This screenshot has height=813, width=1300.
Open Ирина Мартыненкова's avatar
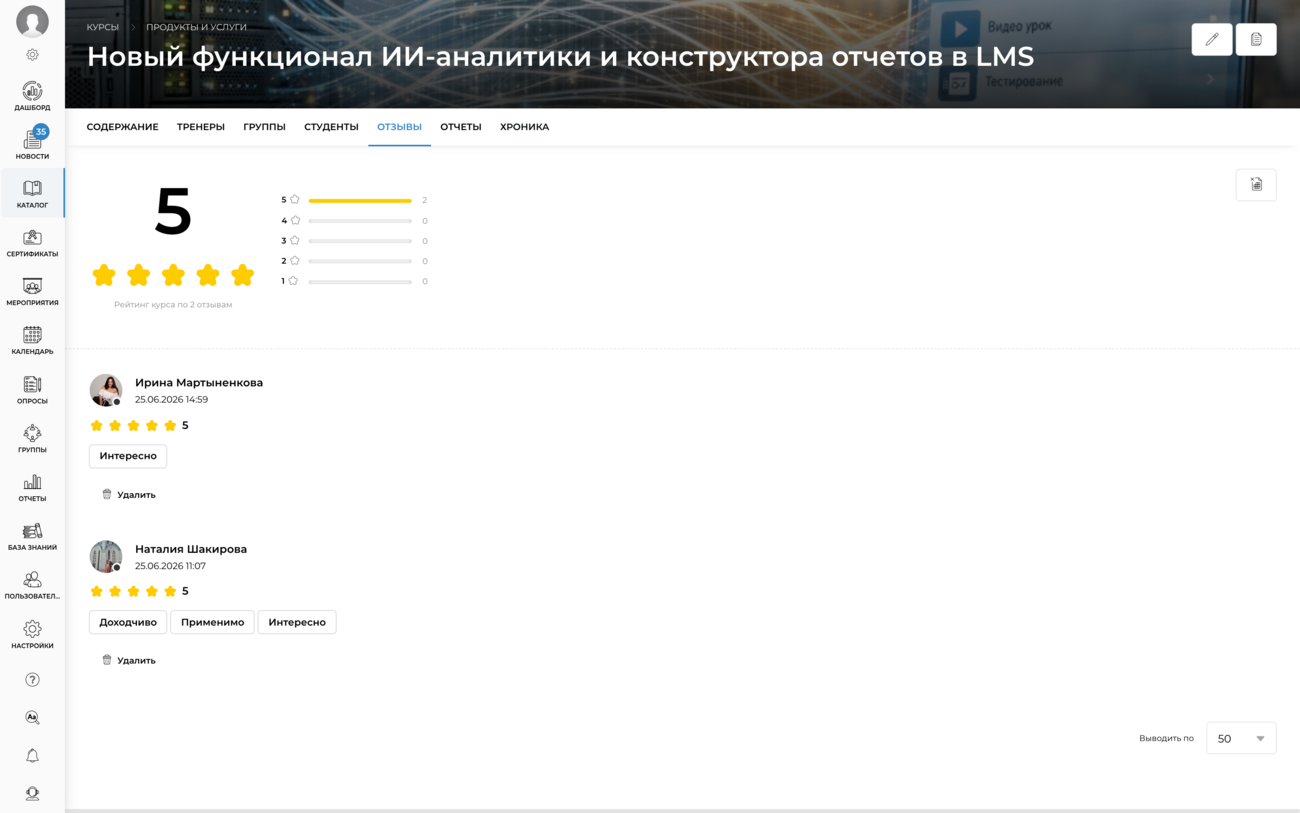click(x=106, y=390)
